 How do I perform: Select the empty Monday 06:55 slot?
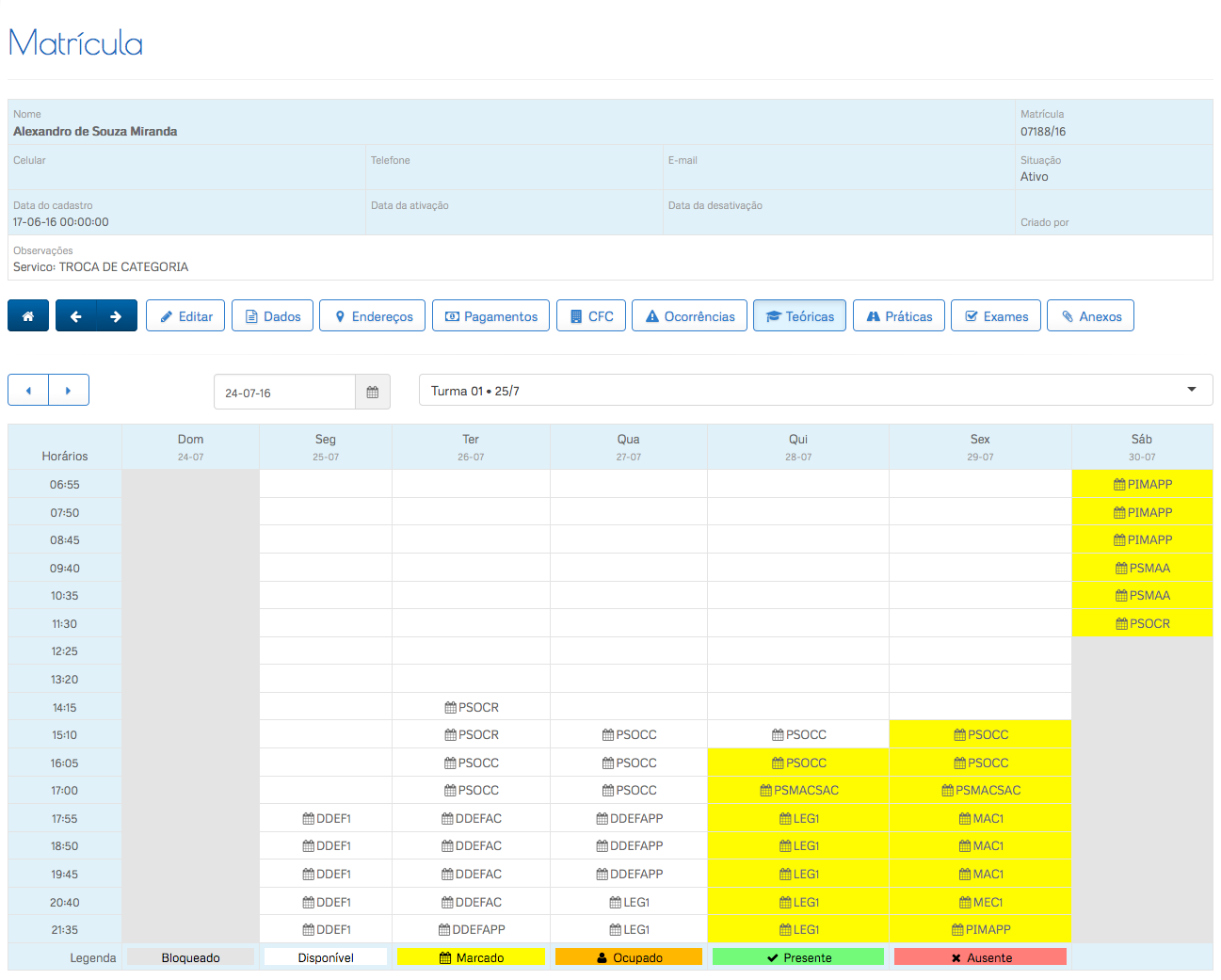(x=326, y=484)
